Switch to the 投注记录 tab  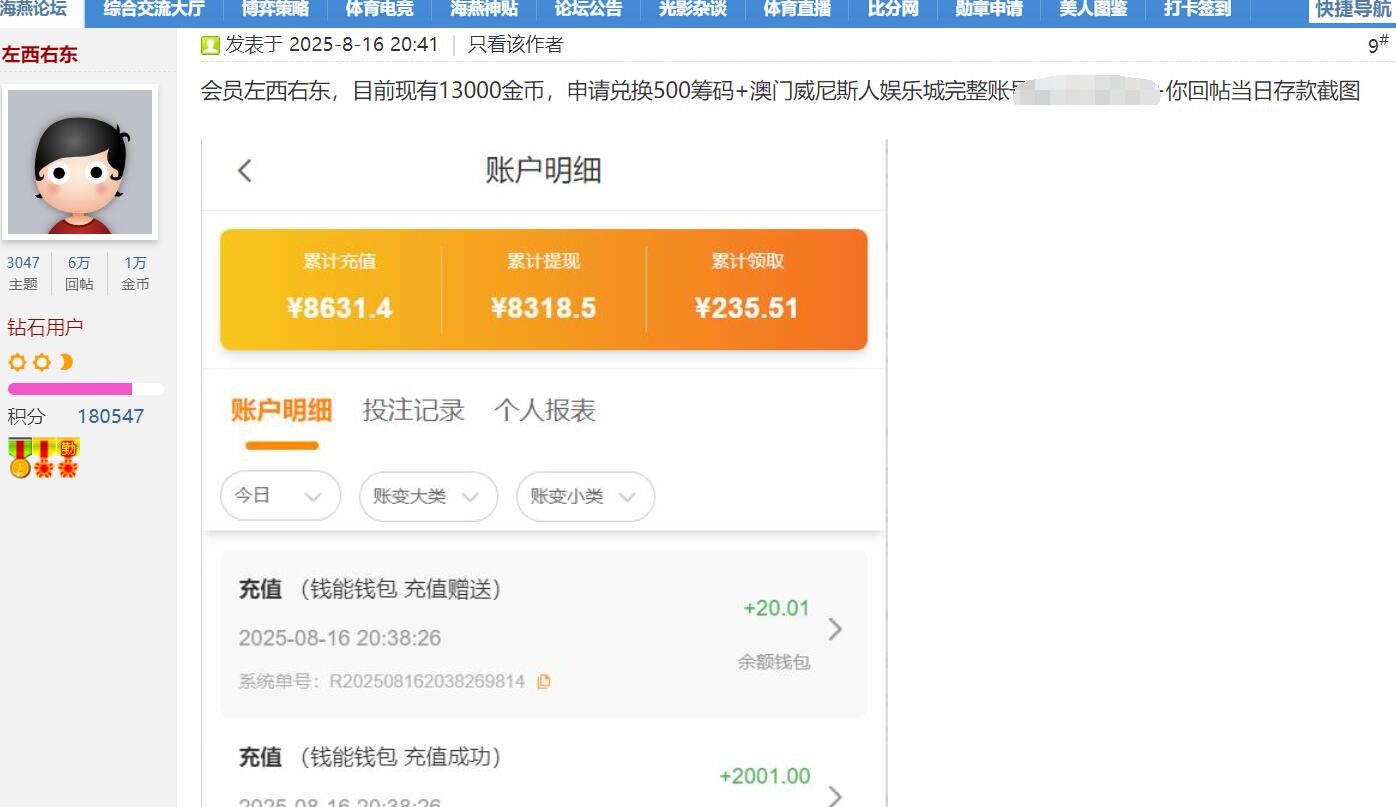pyautogui.click(x=413, y=409)
